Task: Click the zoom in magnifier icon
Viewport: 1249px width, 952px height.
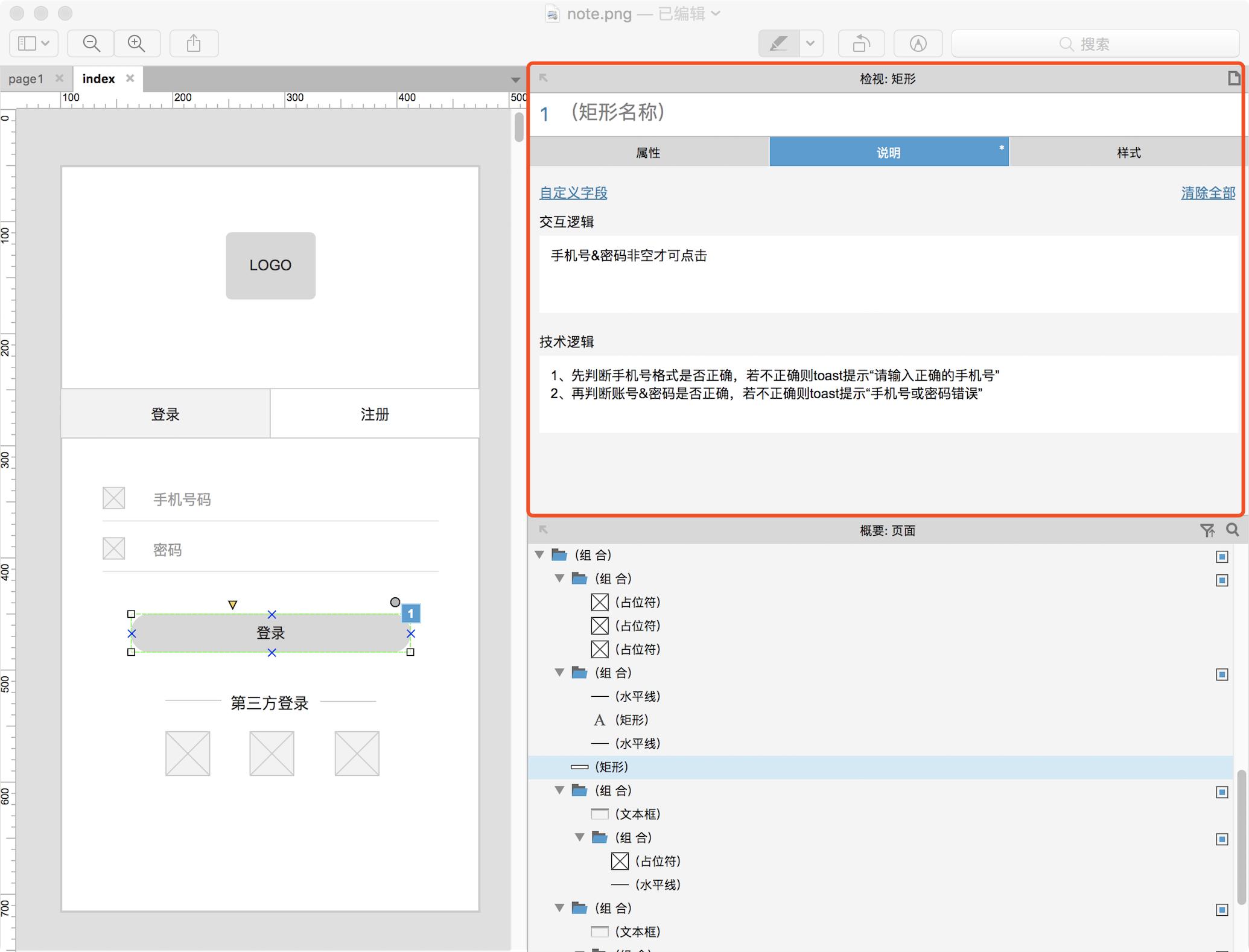Action: (137, 43)
